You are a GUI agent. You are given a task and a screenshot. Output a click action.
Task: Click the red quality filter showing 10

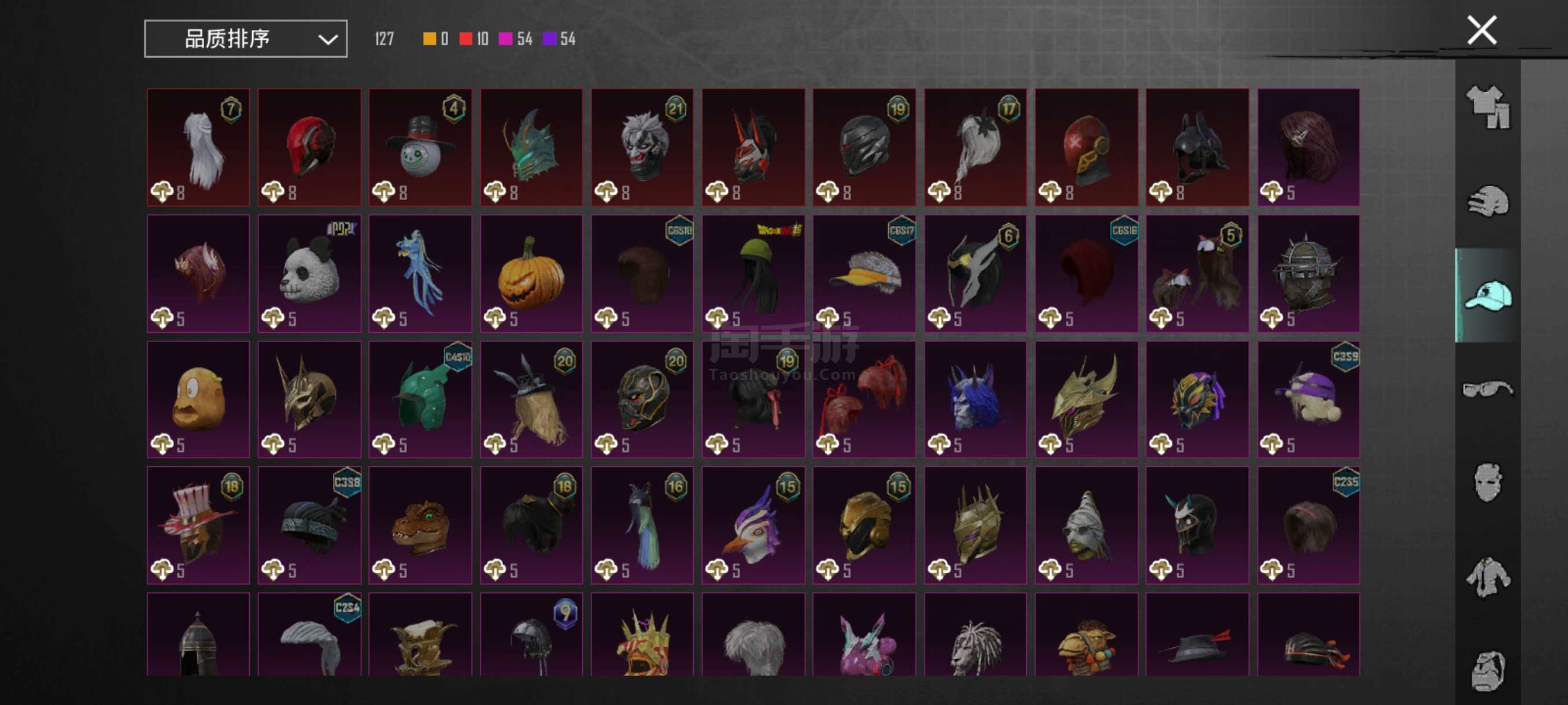474,39
